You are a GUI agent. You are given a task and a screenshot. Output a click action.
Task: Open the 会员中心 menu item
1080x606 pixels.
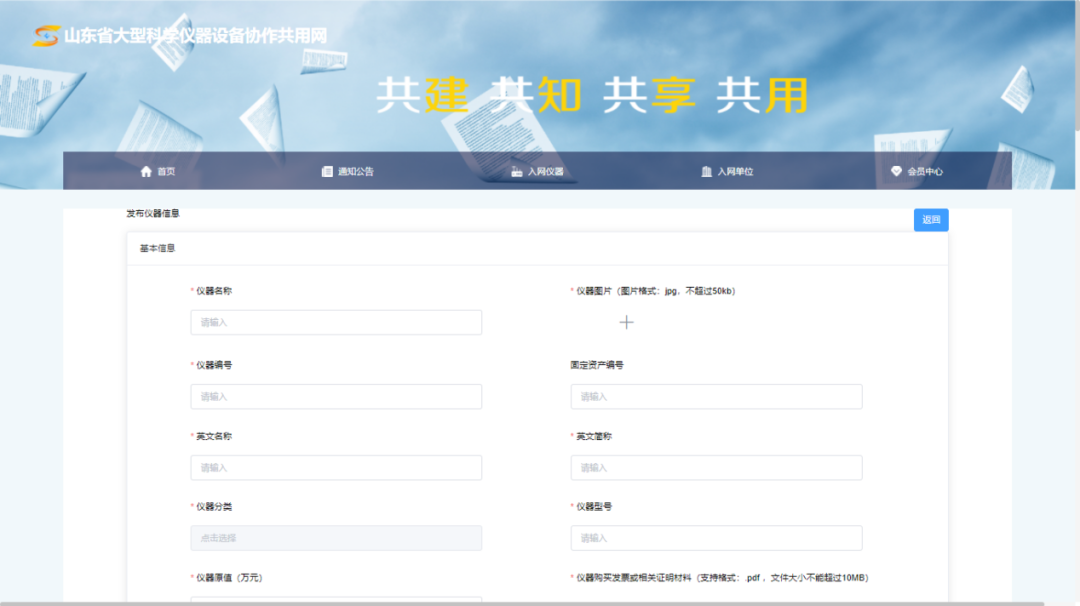(925, 171)
